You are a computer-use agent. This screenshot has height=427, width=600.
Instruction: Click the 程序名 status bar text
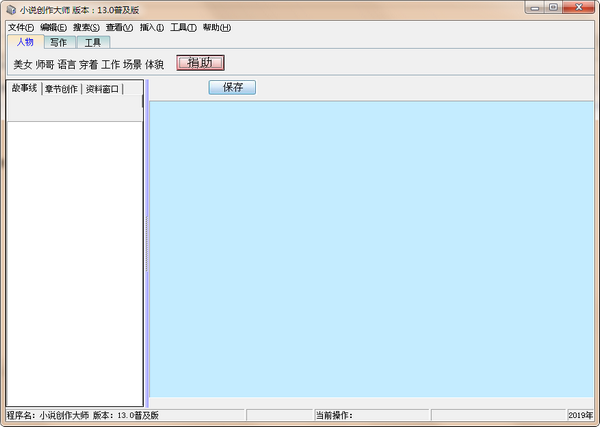point(83,416)
